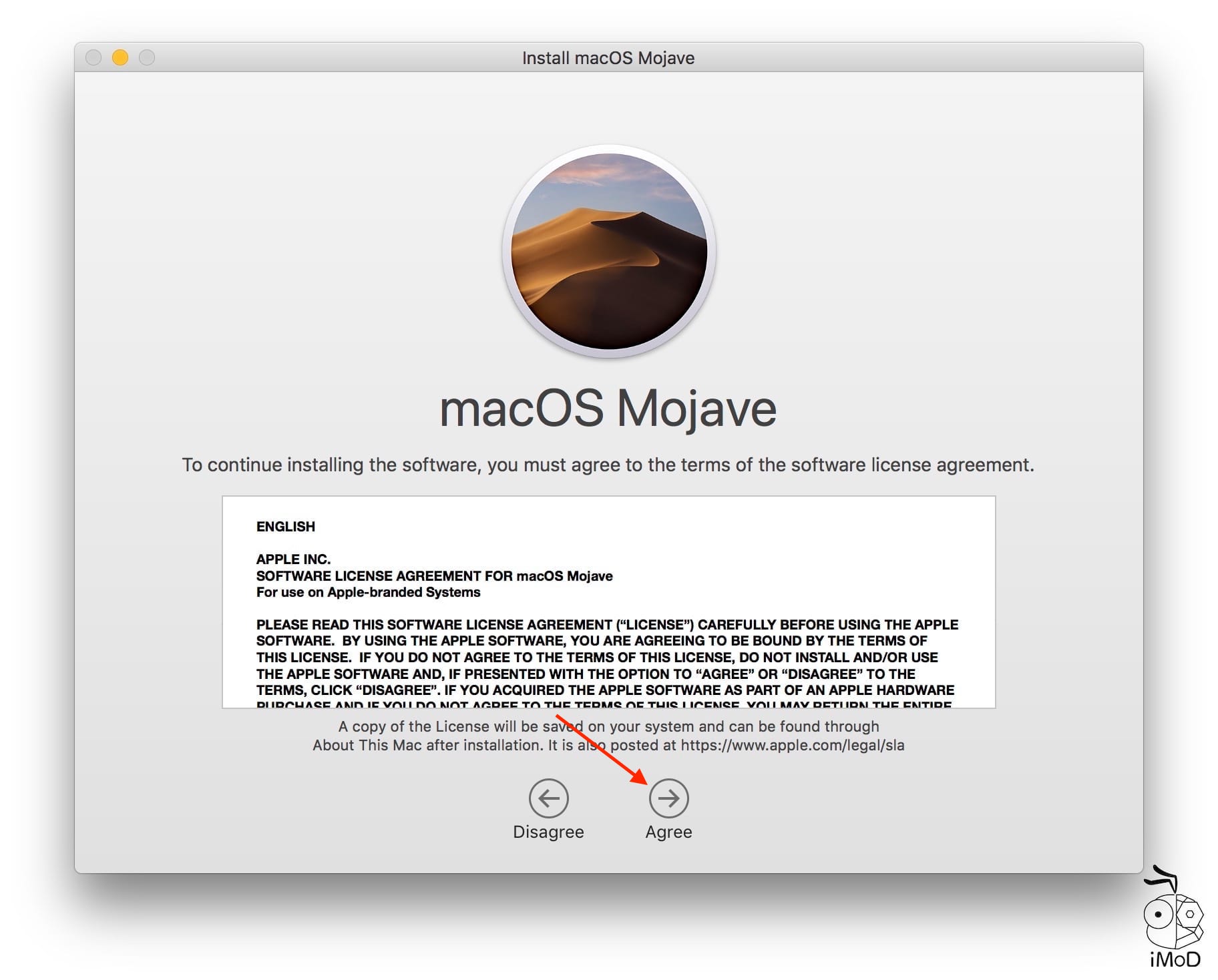Click the Disagree label text
Viewport: 1218px width, 980px height.
click(x=549, y=832)
